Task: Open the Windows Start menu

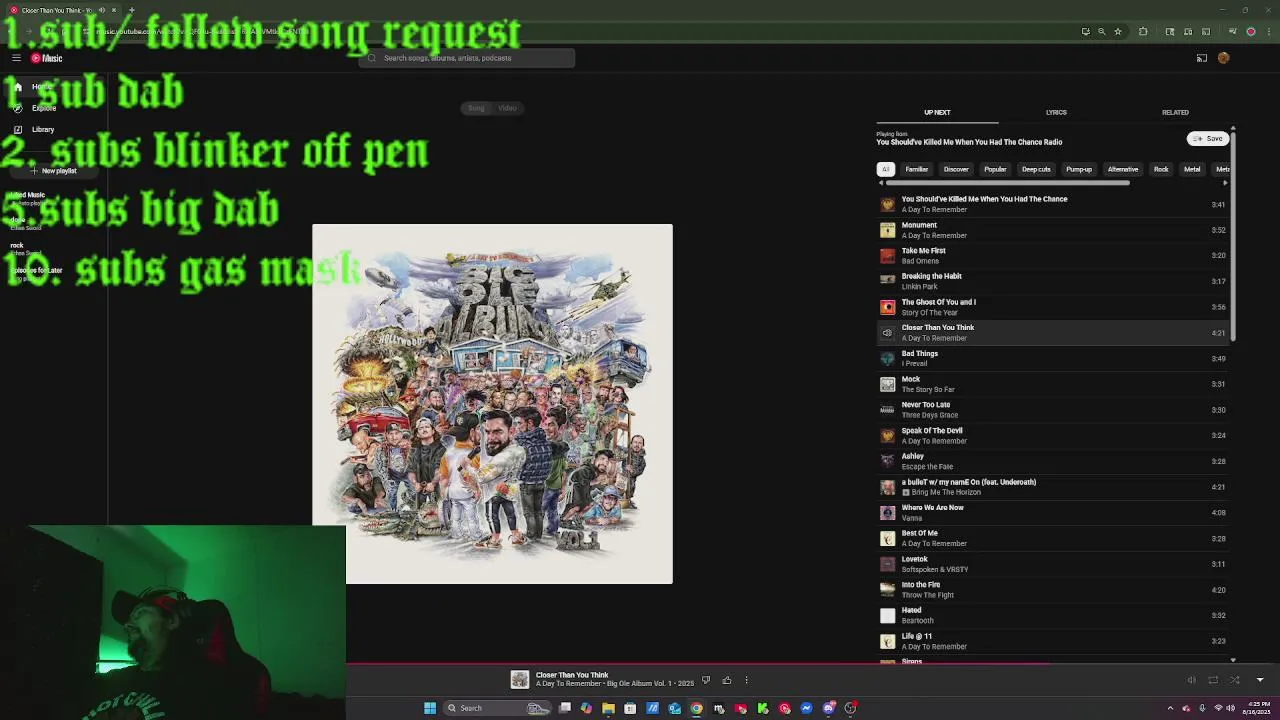Action: point(430,708)
